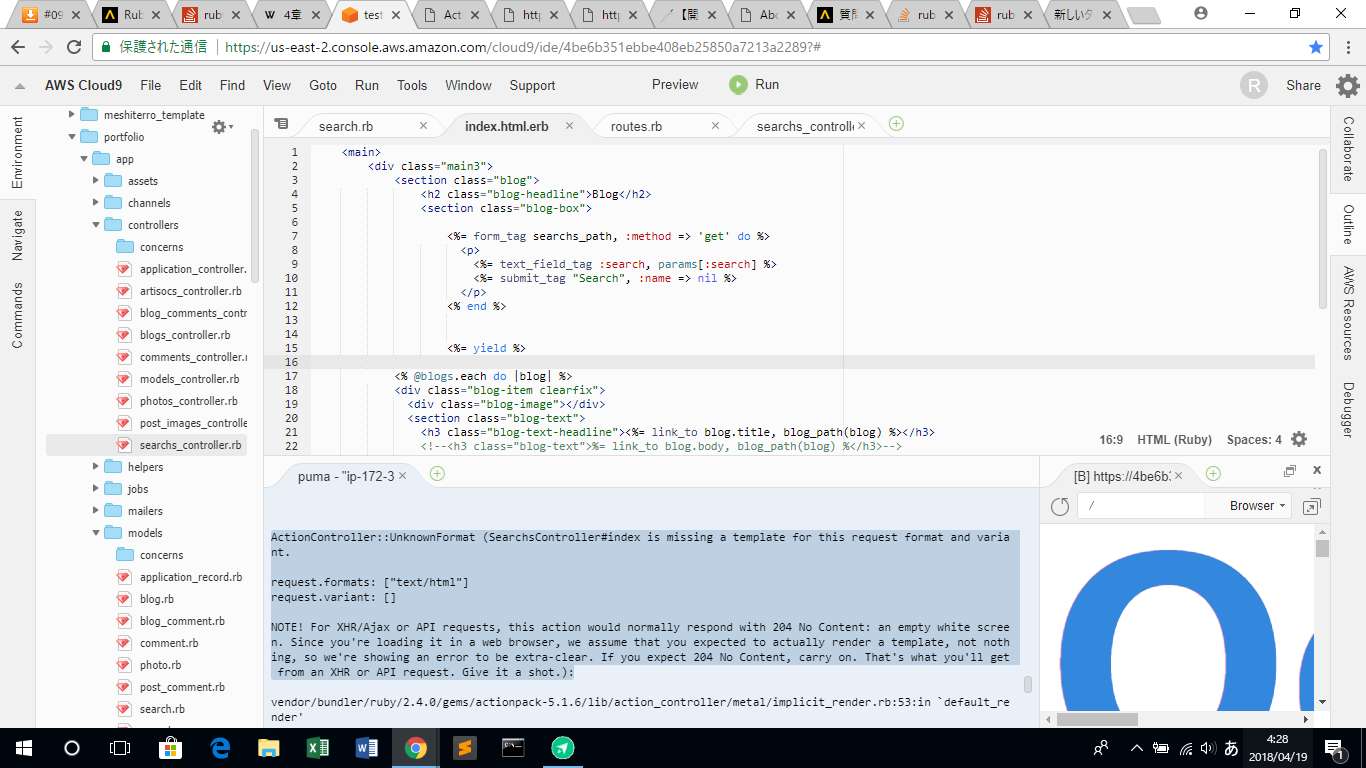Open the Goto menu
1366x768 pixels.
pos(323,85)
